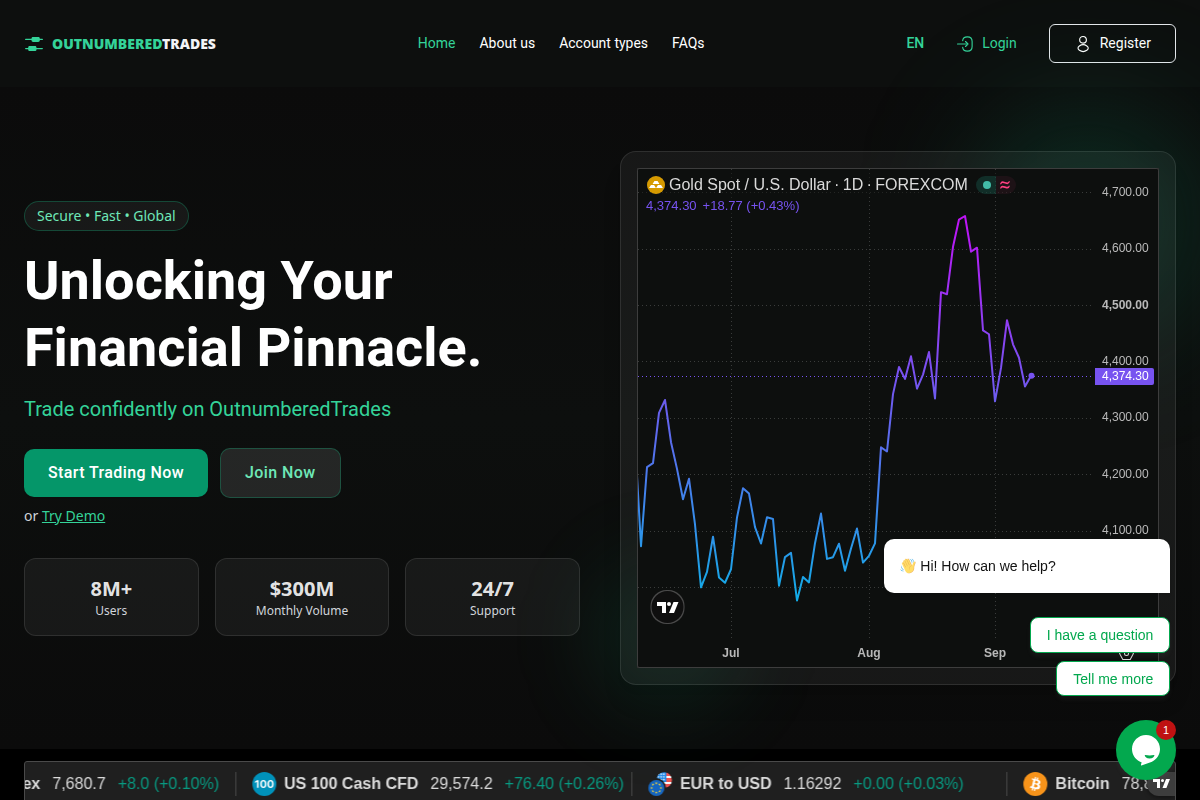1200x800 pixels.
Task: Click the TradingView logo on chart
Action: (x=667, y=606)
